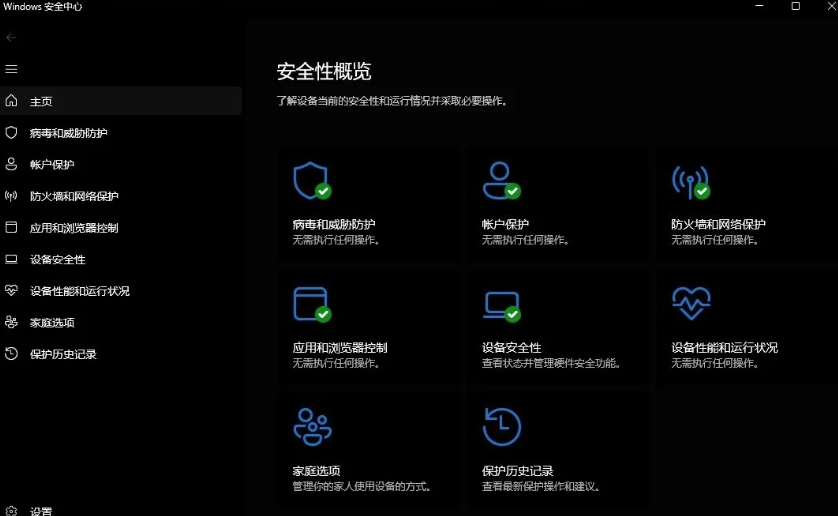Screen dimensions: 838x516
Task: Click the family icon beside 家庭选项 in sidebar
Action: coord(11,322)
